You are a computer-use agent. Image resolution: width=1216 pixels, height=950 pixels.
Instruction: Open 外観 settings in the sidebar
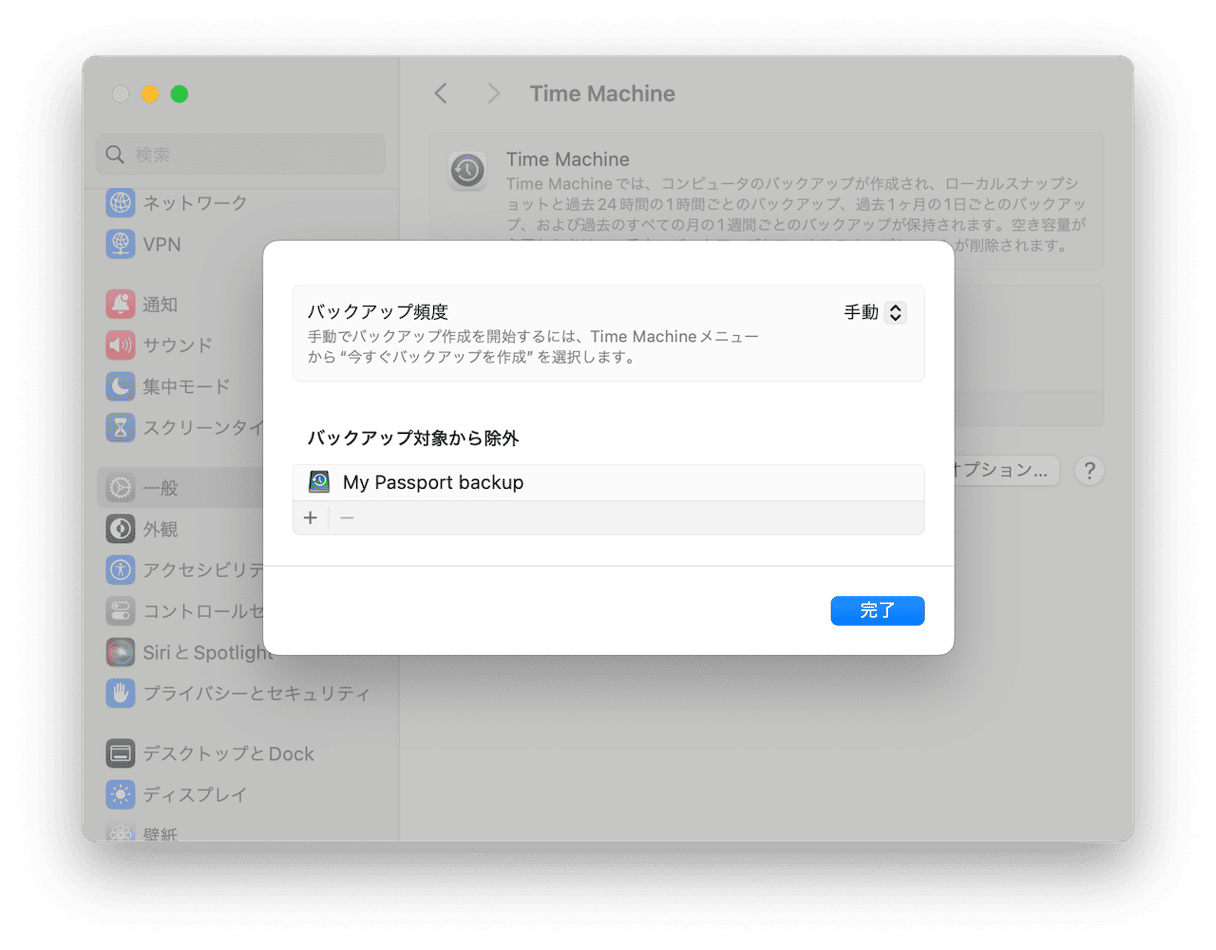click(142, 529)
